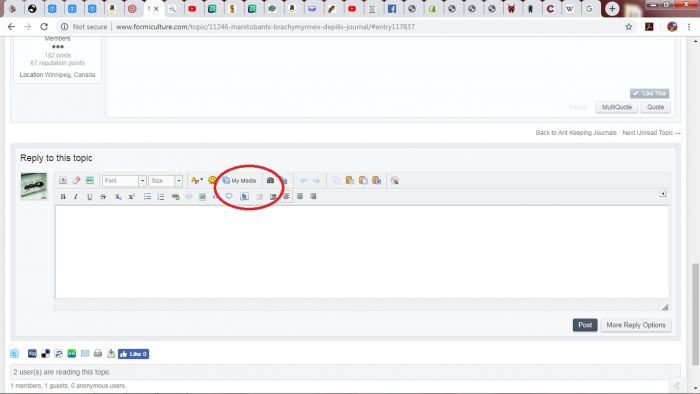Screen dimensions: 700x394
Task: Click the My Media button
Action: [239, 180]
